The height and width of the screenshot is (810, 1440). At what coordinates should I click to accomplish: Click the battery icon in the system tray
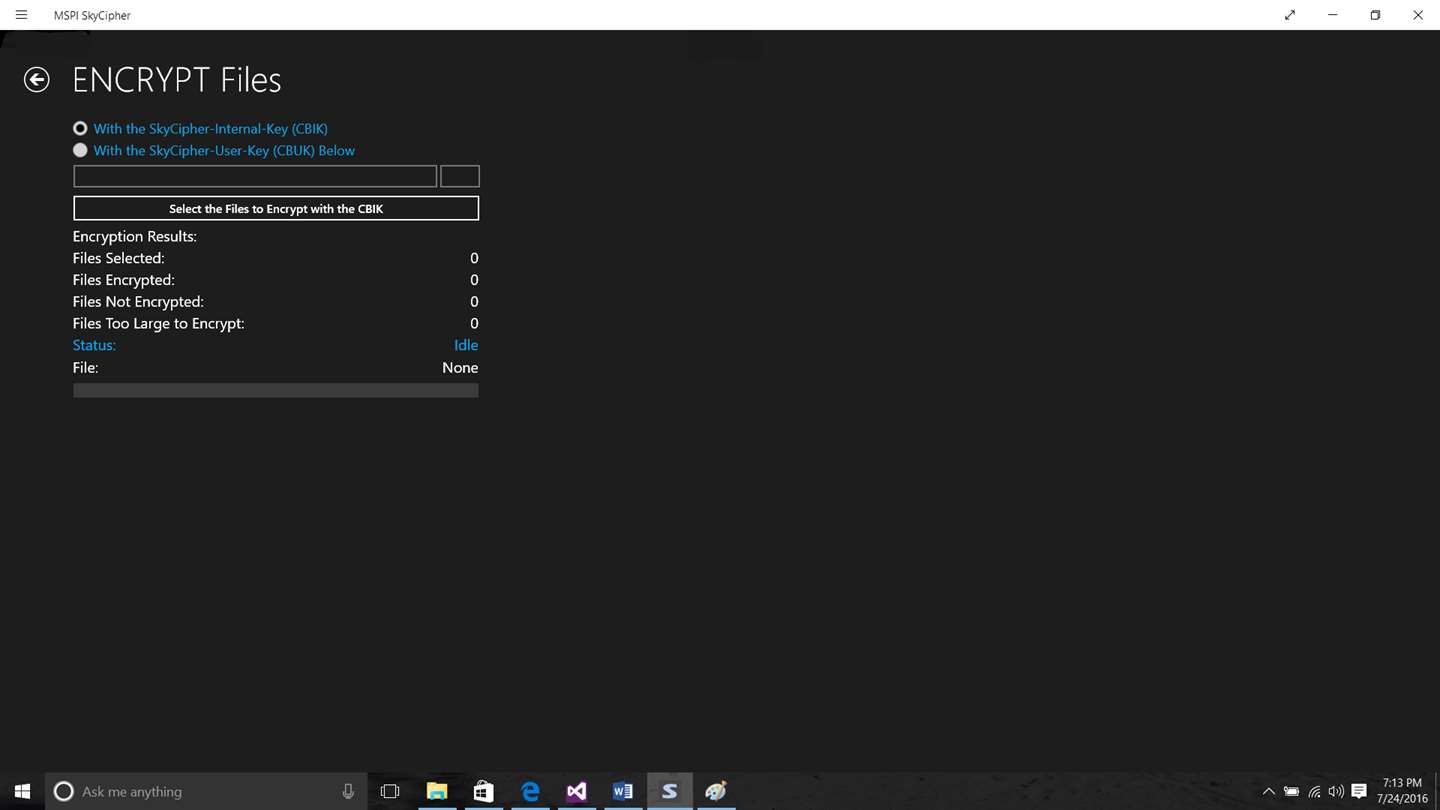point(1292,791)
